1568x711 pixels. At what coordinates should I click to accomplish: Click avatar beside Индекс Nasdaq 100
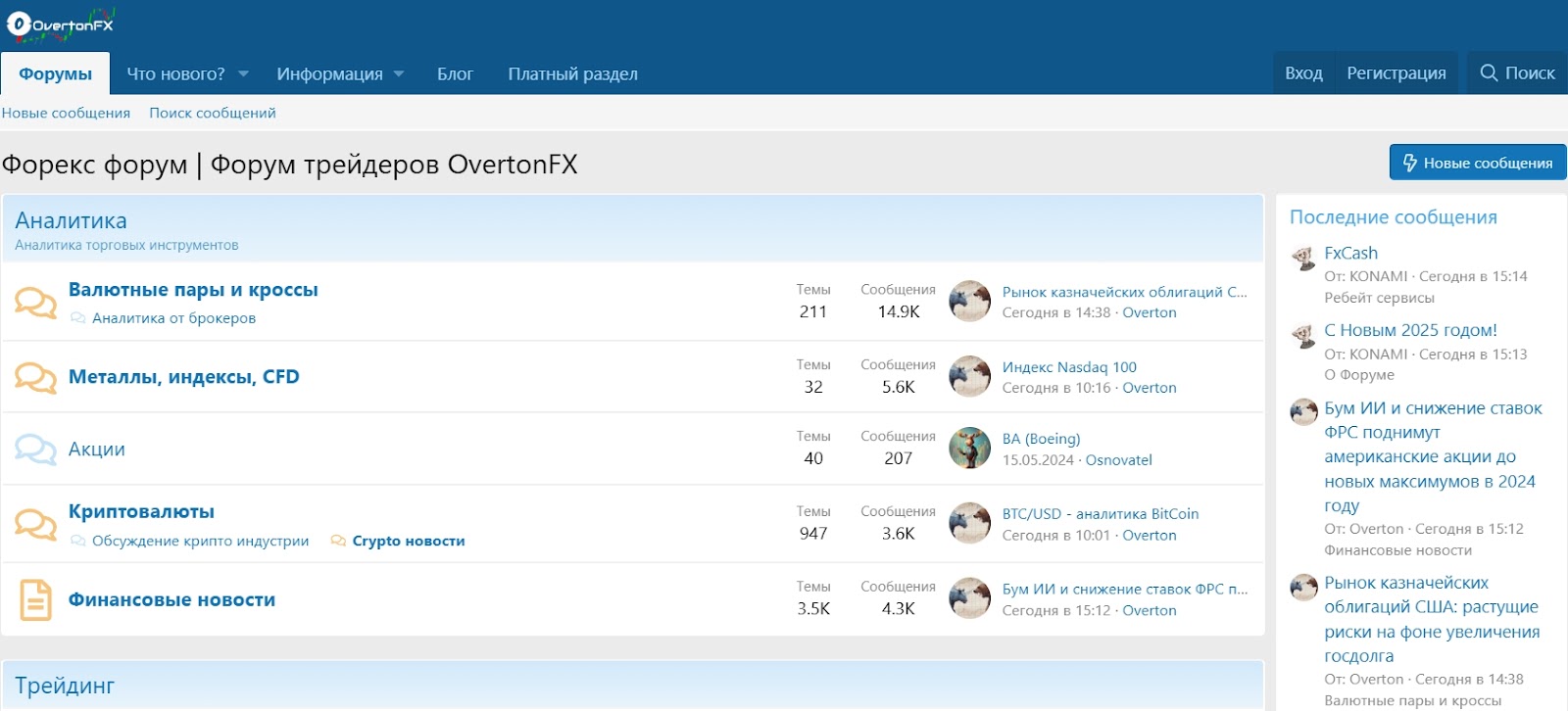970,377
